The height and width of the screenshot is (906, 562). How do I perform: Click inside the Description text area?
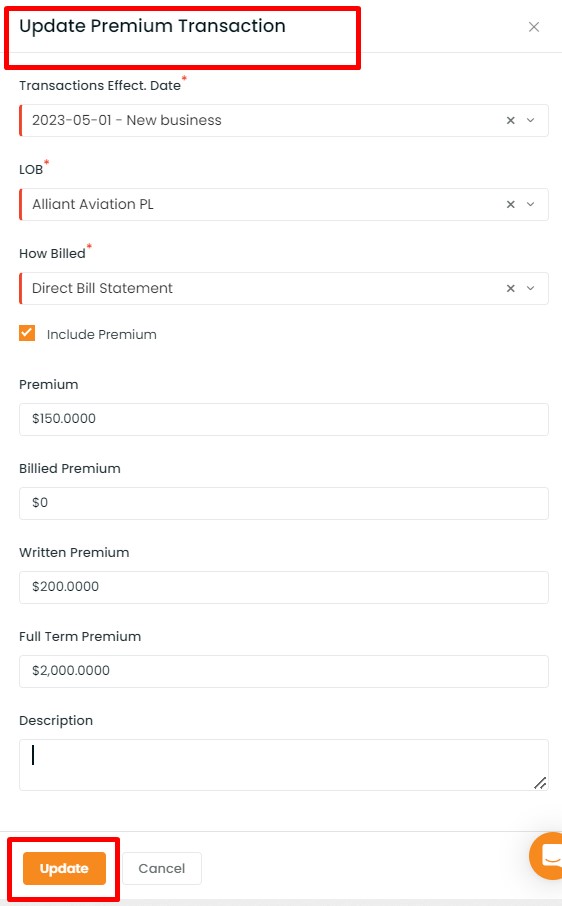pos(284,764)
